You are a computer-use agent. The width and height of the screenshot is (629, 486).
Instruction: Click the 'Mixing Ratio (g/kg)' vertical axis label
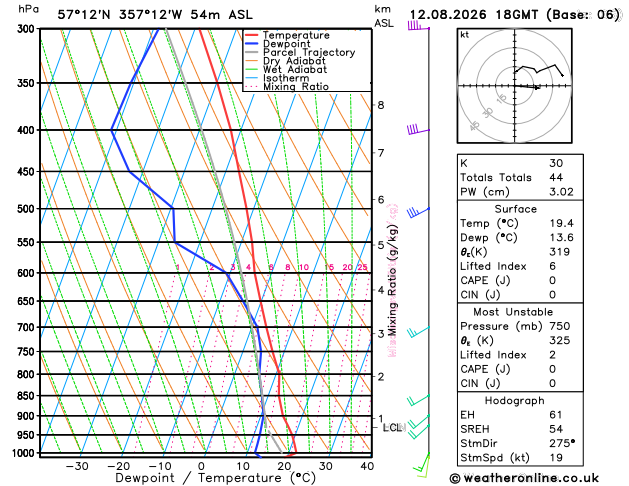[392, 280]
